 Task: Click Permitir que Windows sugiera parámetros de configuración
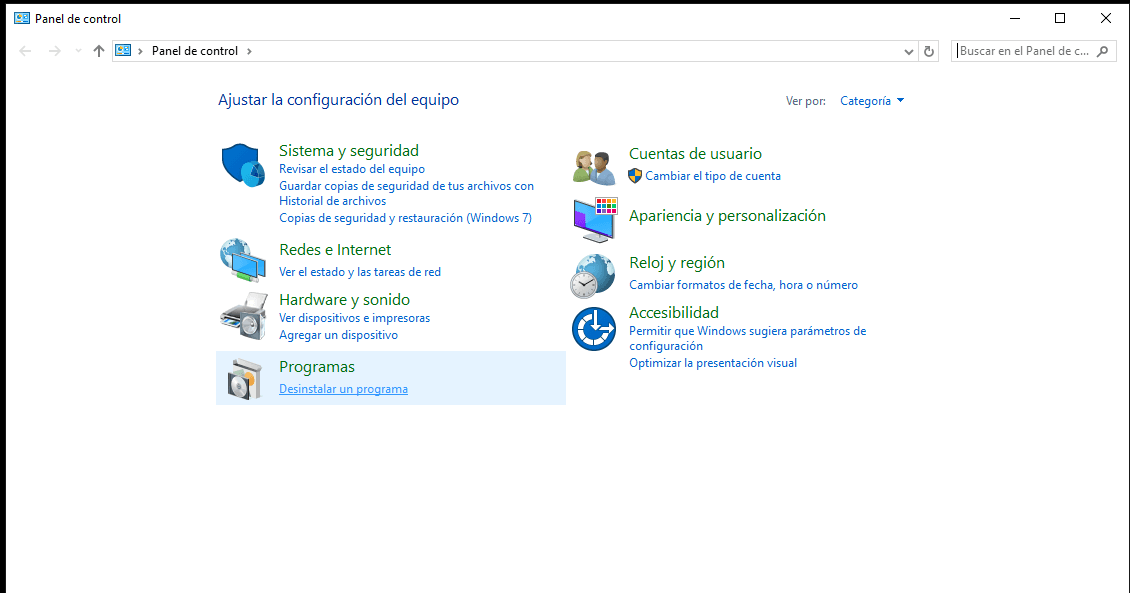(747, 338)
